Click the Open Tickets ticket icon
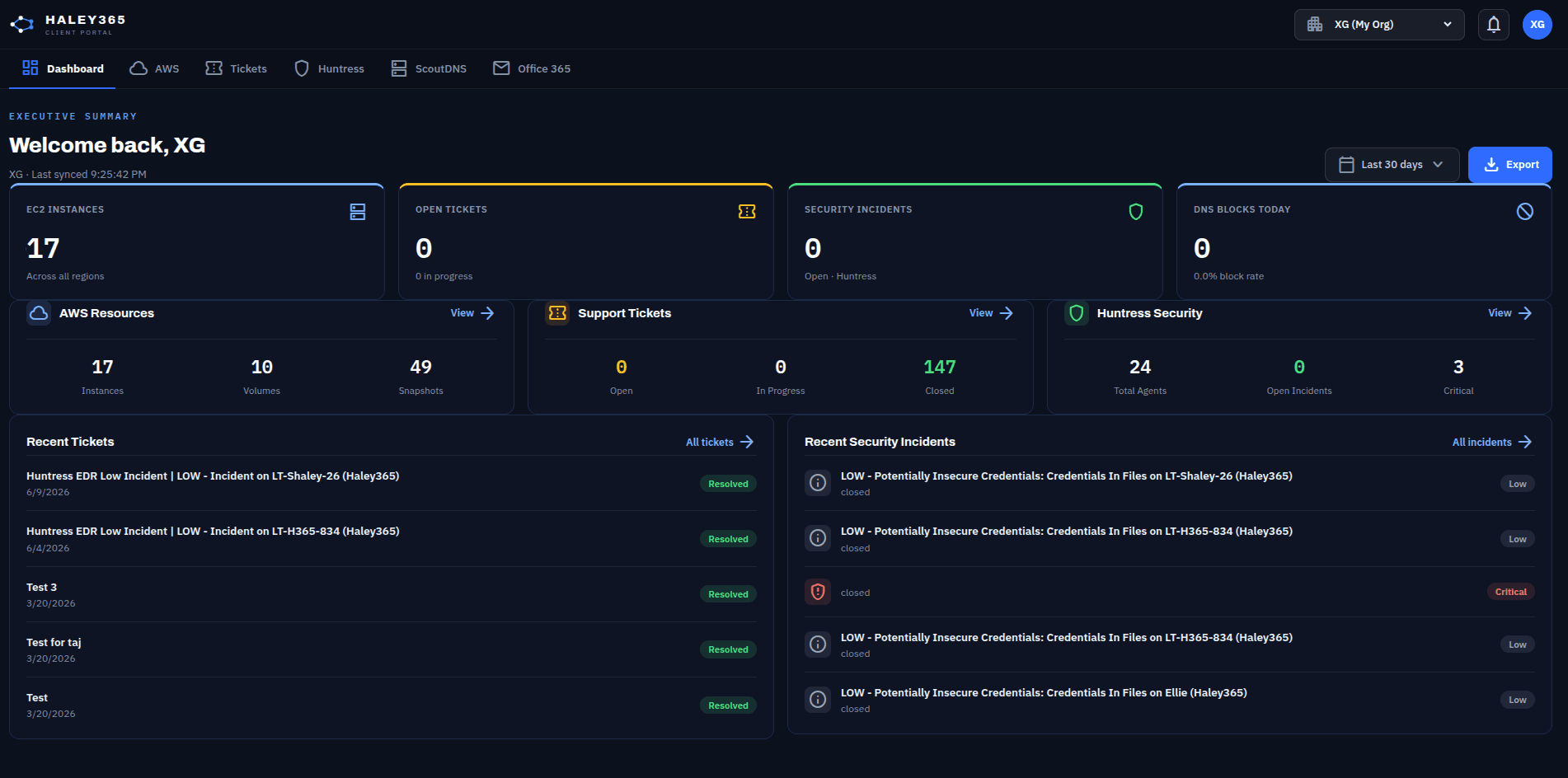This screenshot has height=778, width=1568. click(747, 212)
